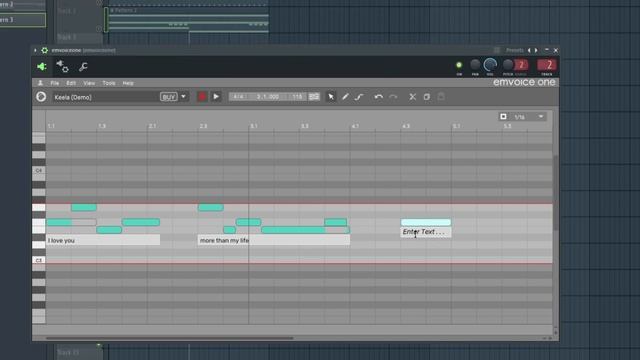
Task: Adjust the PITCH knob
Action: [508, 64]
